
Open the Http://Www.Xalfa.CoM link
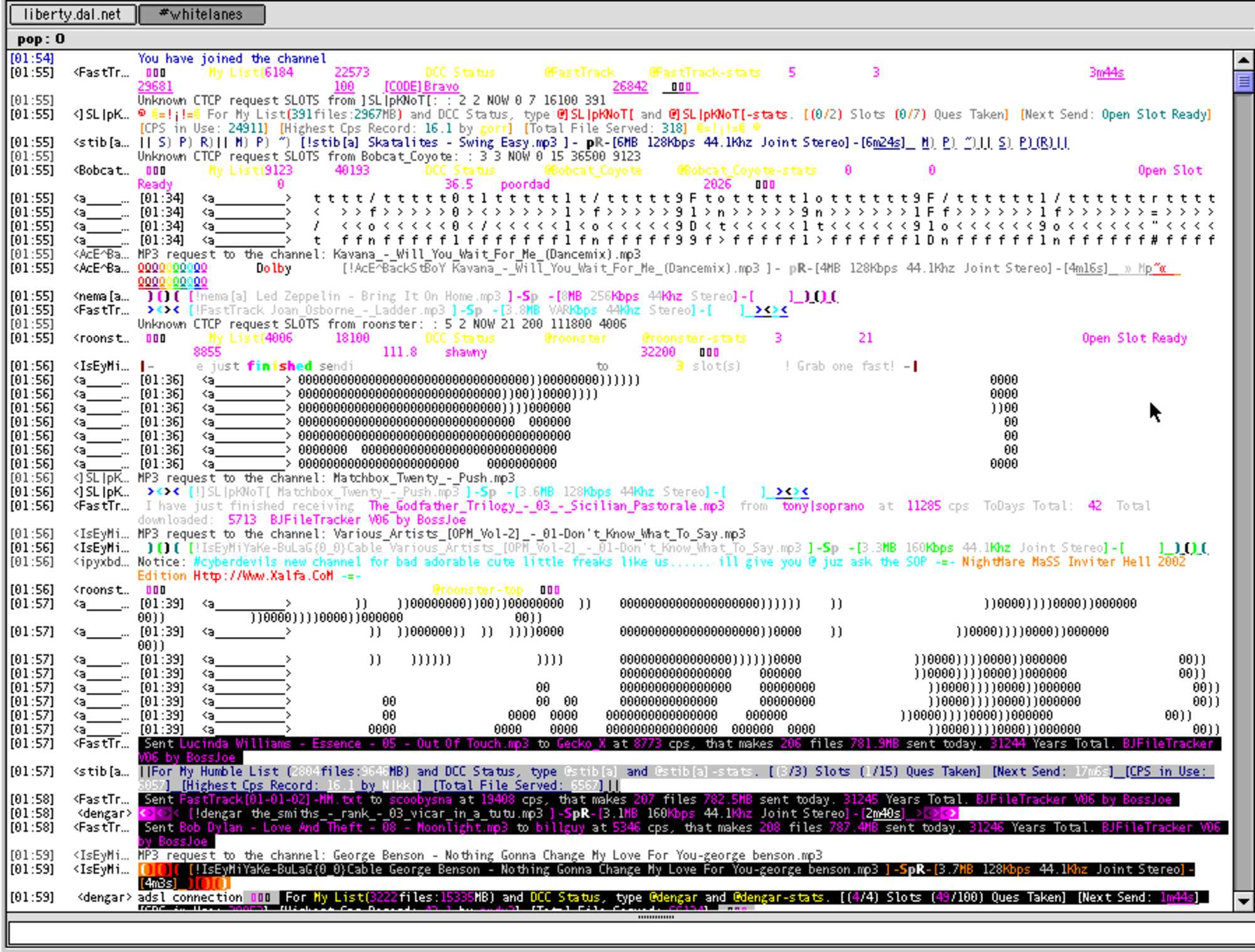pos(263,575)
